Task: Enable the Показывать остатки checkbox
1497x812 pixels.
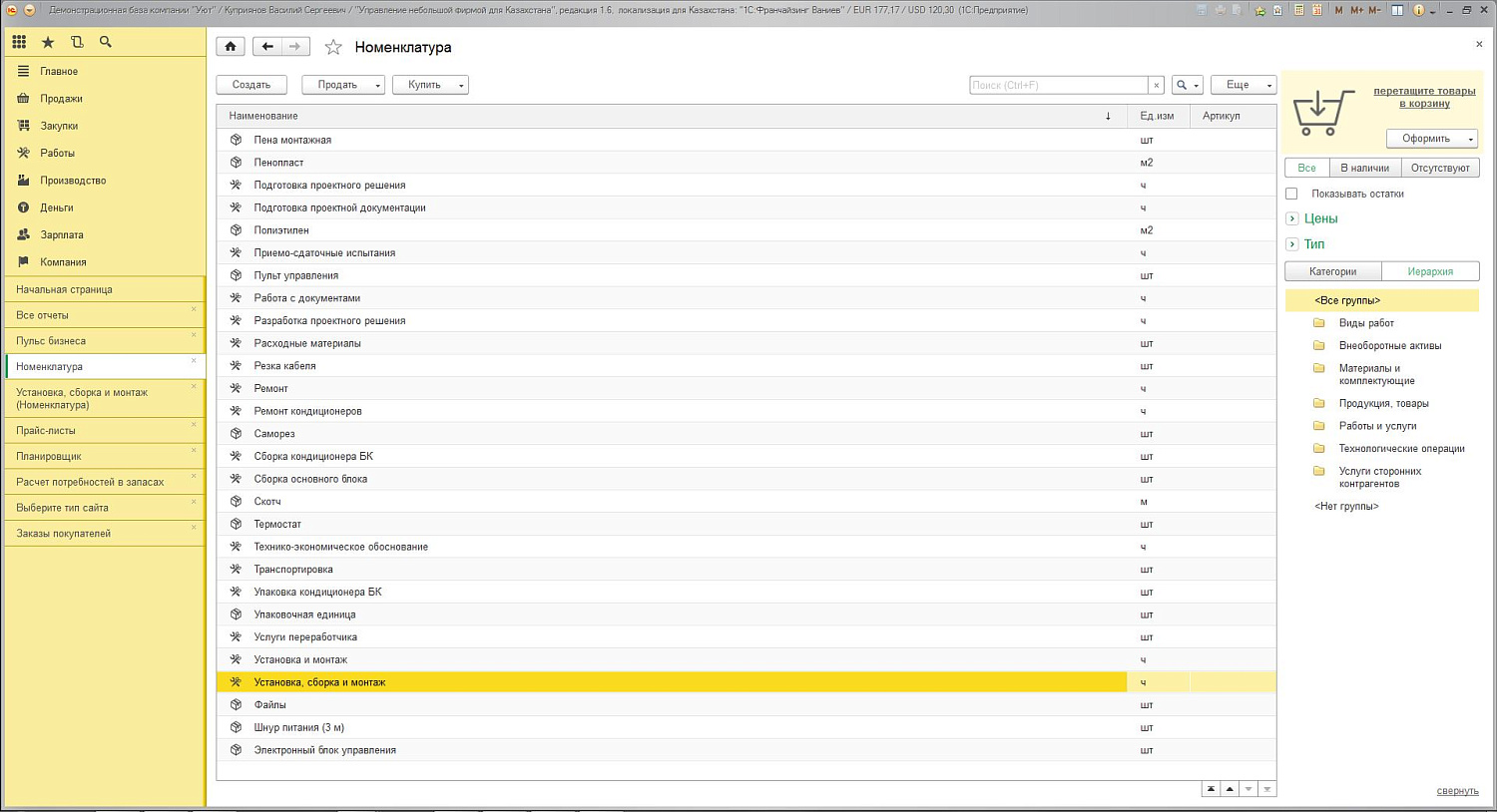Action: pyautogui.click(x=1291, y=194)
